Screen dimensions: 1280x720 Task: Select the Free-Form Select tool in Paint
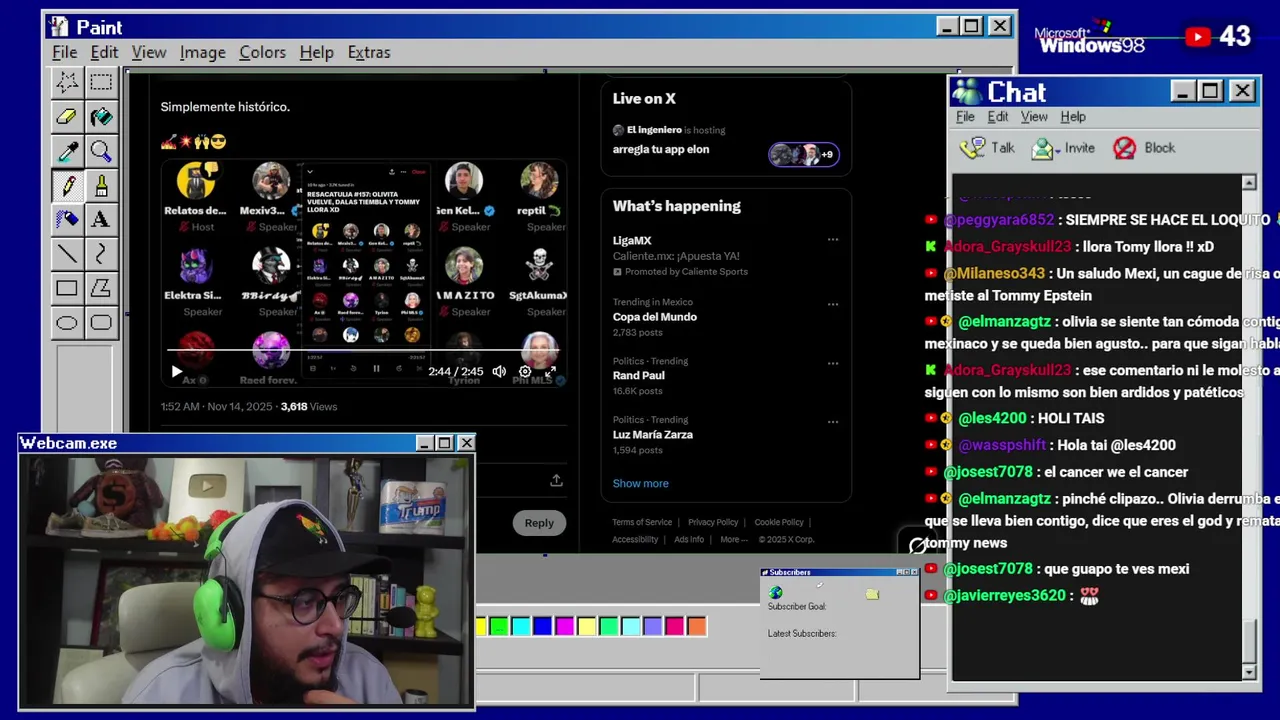tap(67, 82)
